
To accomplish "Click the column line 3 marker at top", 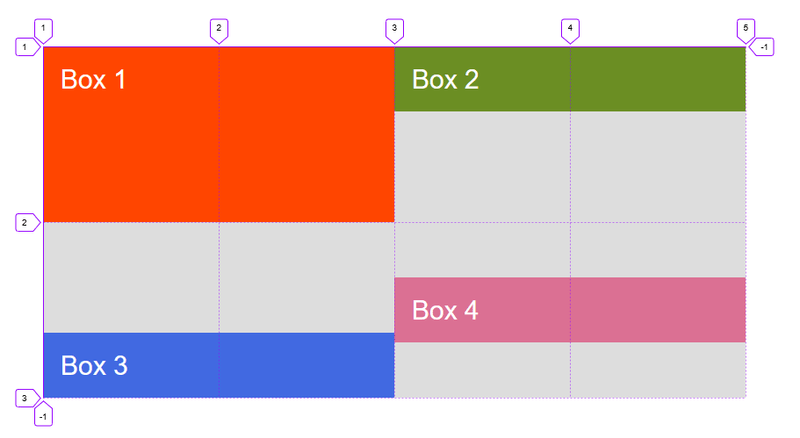I will [x=394, y=30].
